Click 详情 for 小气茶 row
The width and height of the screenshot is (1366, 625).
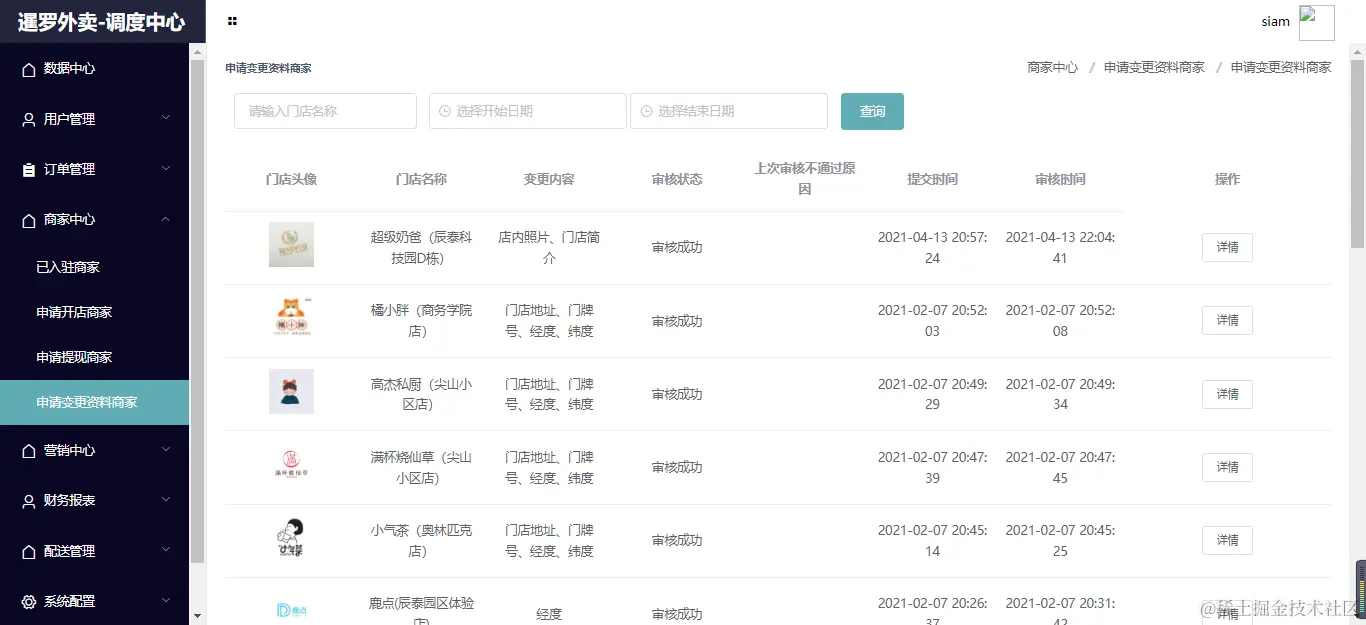tap(1227, 540)
